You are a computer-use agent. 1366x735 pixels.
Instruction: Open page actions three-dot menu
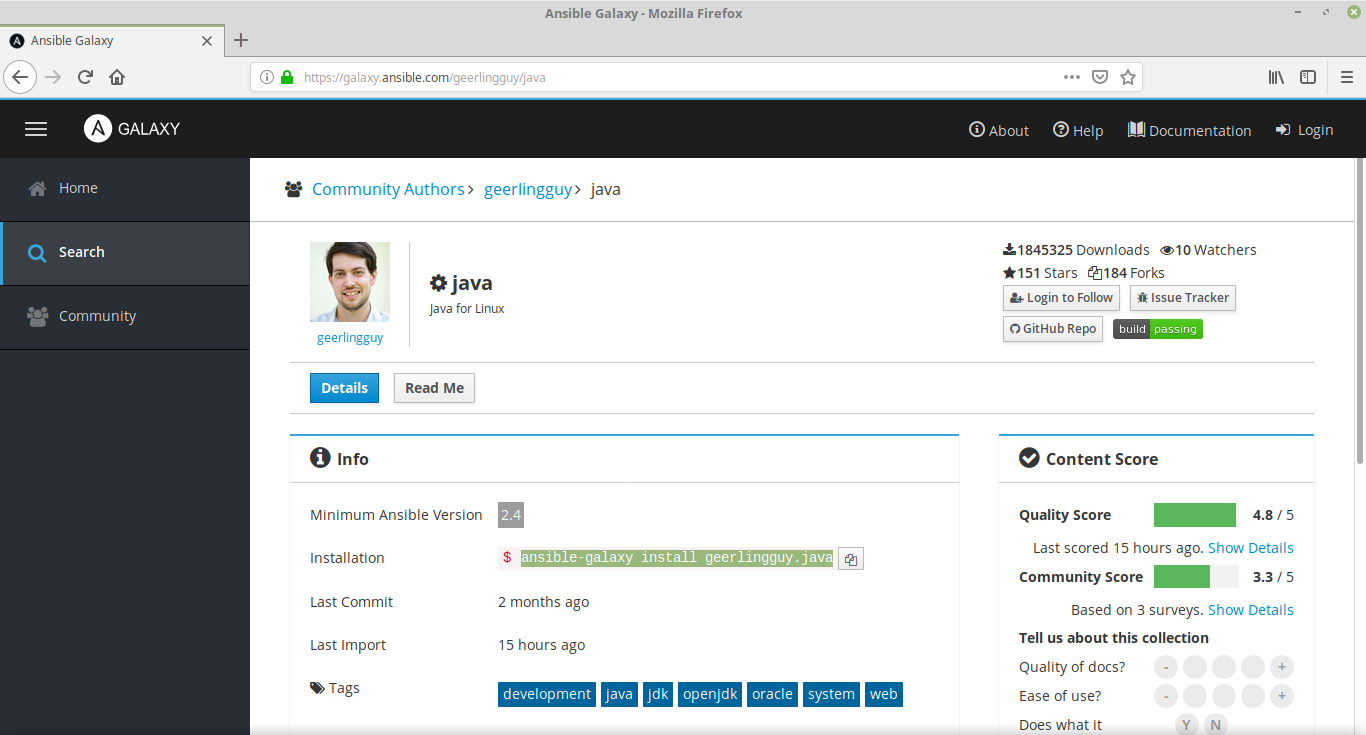point(1071,77)
